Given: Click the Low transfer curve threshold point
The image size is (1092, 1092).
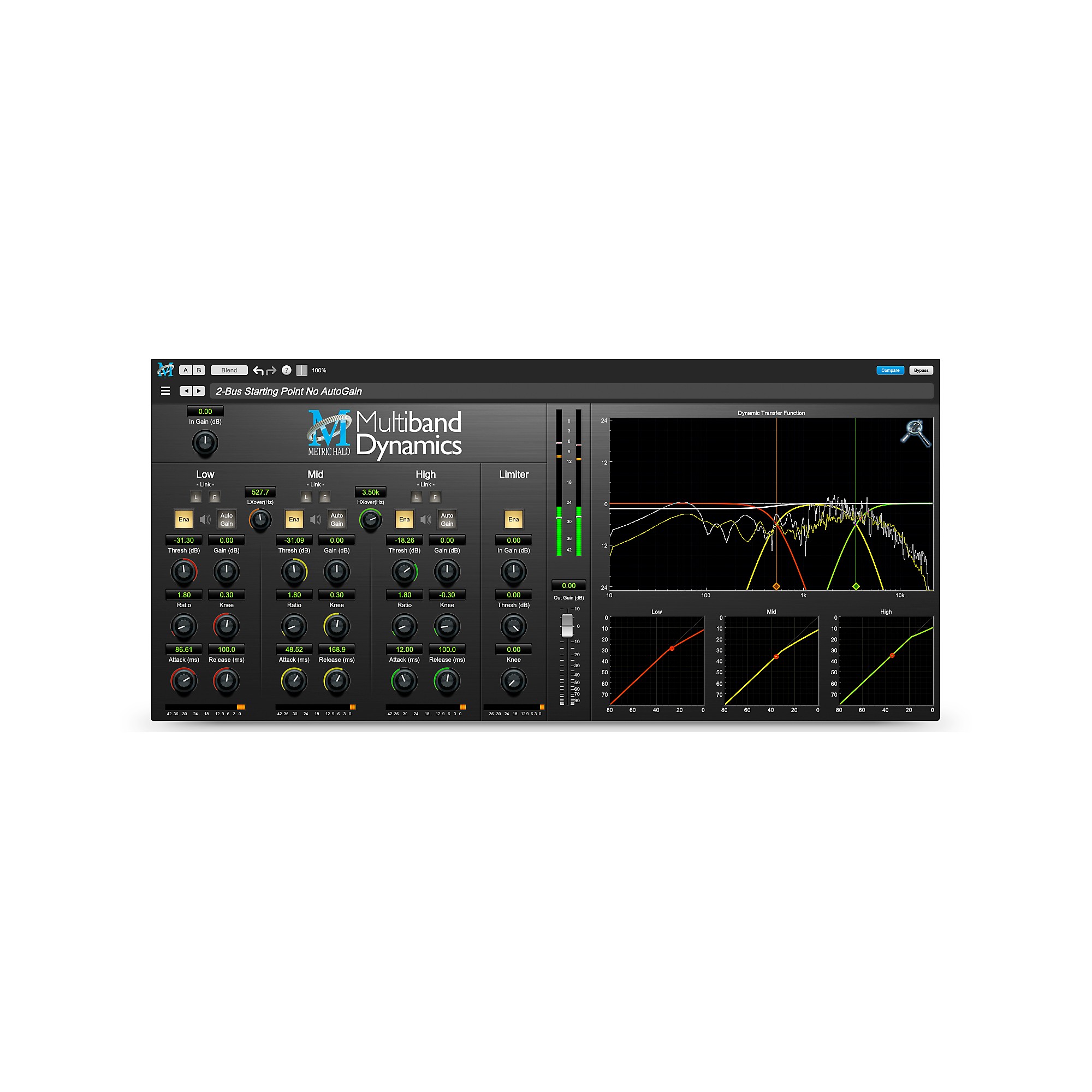Looking at the screenshot, I should (x=672, y=649).
